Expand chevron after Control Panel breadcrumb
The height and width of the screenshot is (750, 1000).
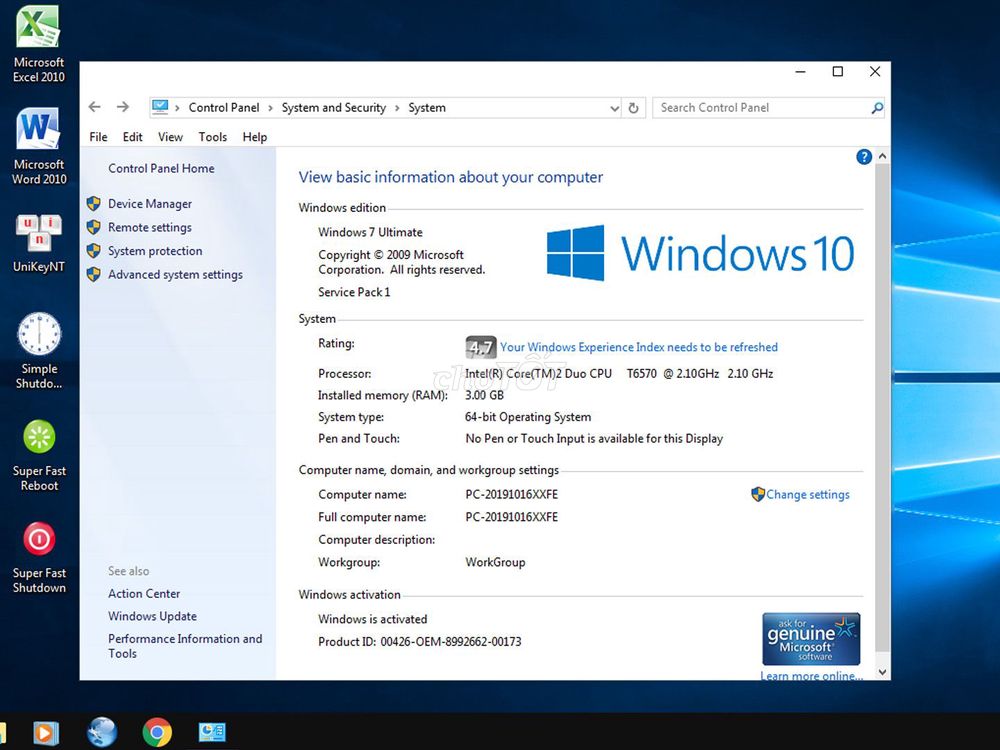(x=270, y=108)
